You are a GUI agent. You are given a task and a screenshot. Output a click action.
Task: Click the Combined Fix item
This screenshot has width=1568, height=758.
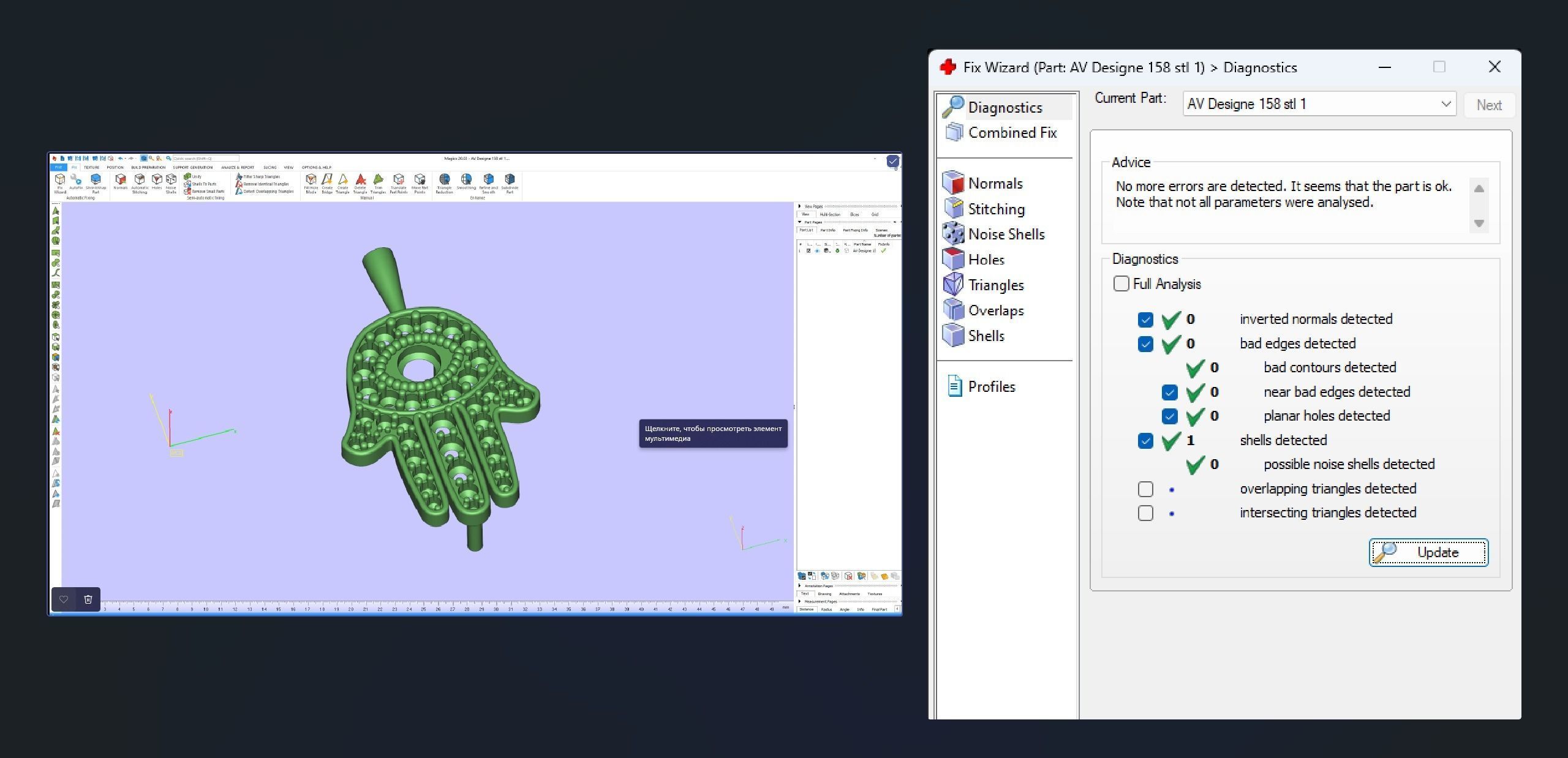[1012, 133]
